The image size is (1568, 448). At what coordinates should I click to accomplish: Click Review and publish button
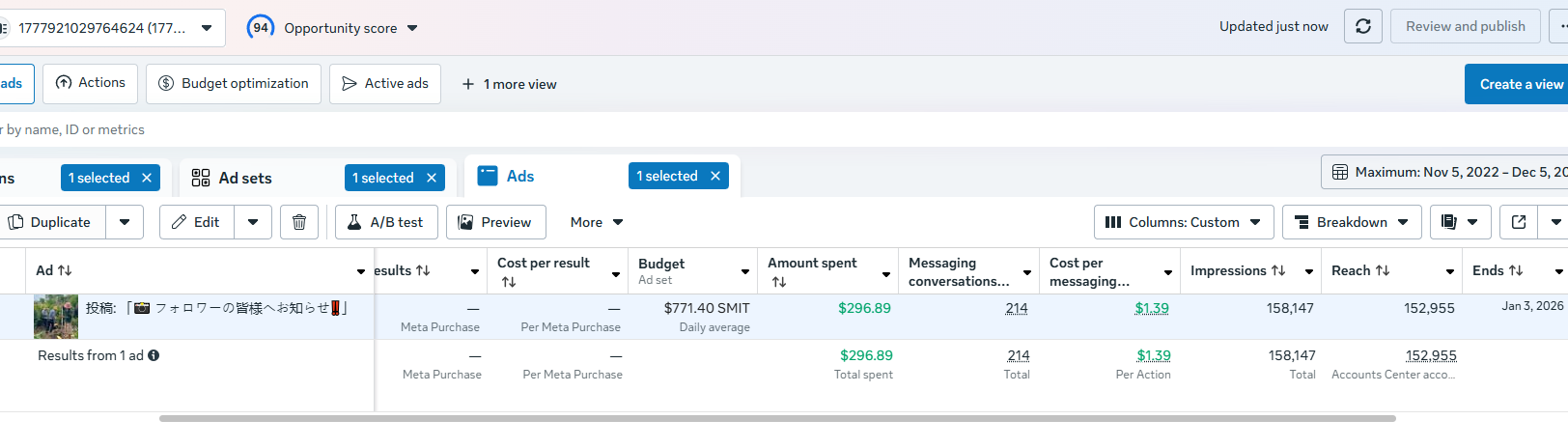[1465, 26]
